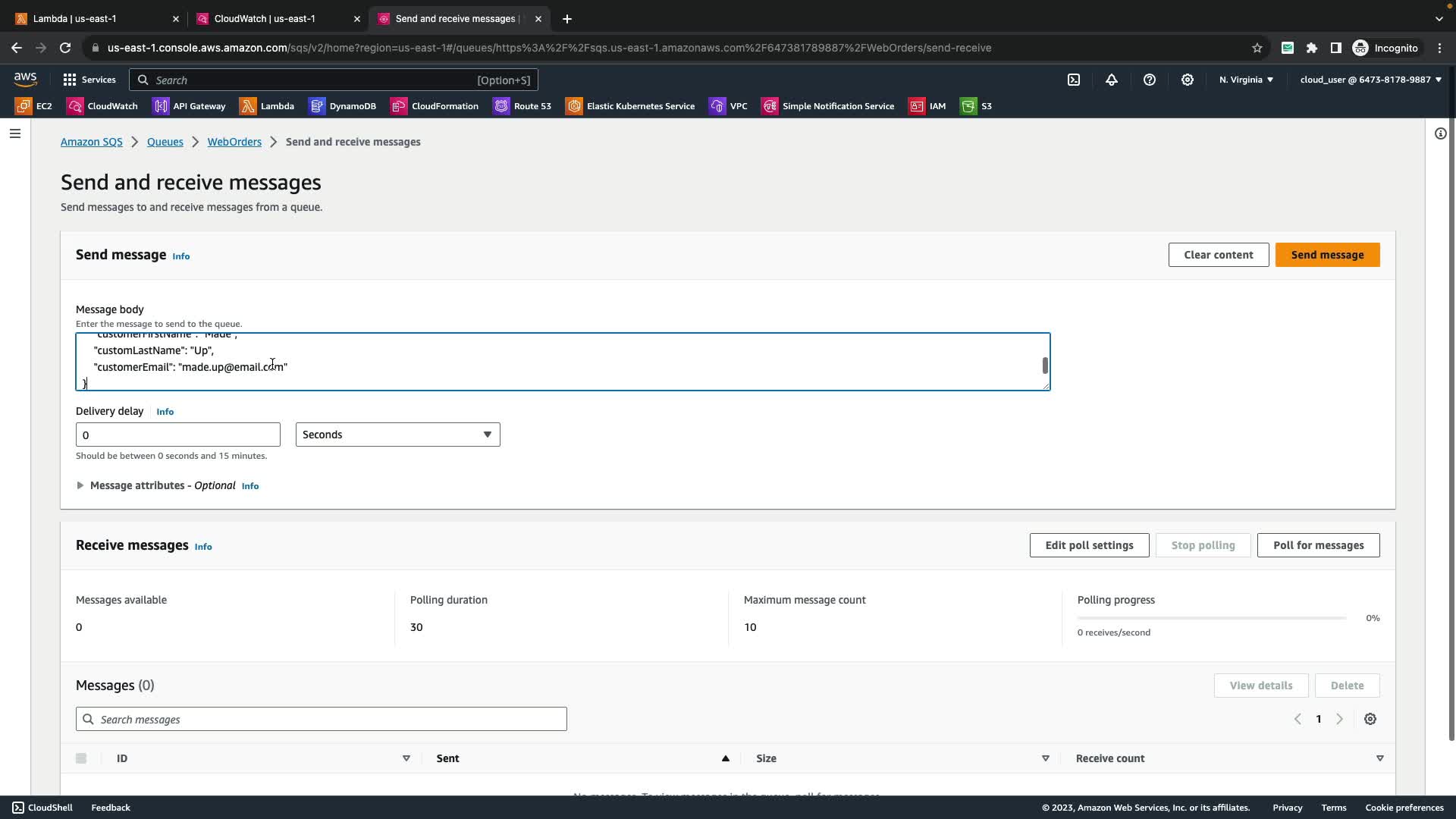Select all messages header checkbox

coord(81,758)
